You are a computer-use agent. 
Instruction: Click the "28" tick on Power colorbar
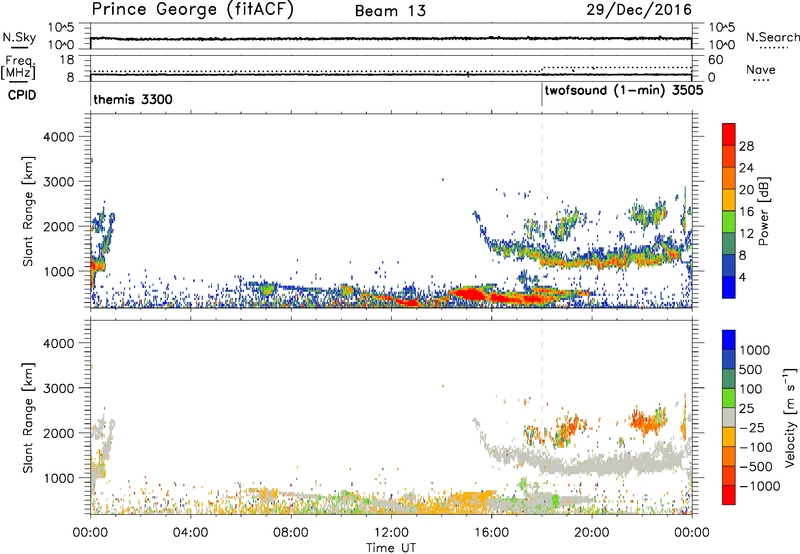(746, 146)
